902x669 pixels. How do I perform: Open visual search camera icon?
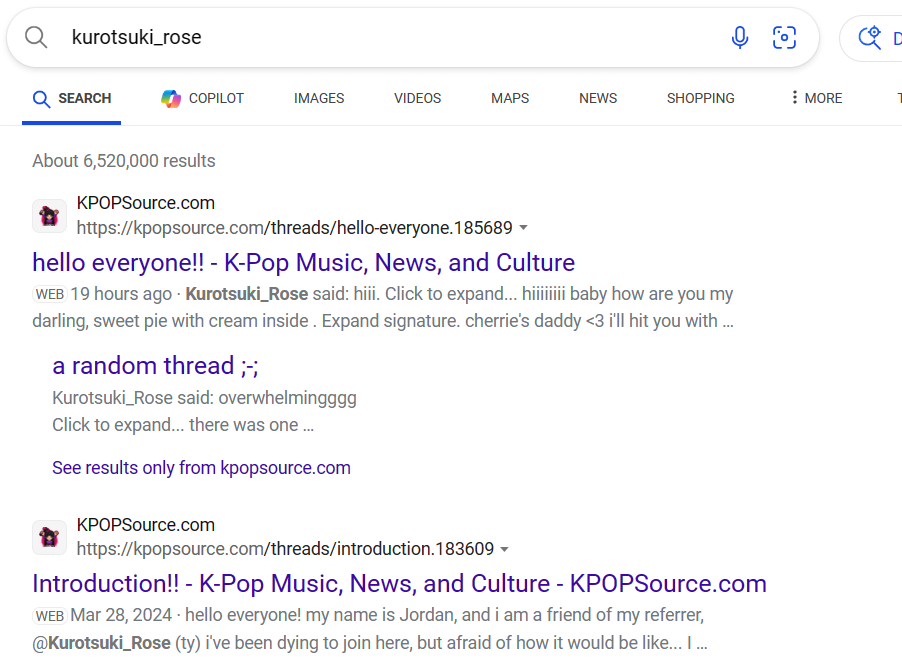coord(784,37)
